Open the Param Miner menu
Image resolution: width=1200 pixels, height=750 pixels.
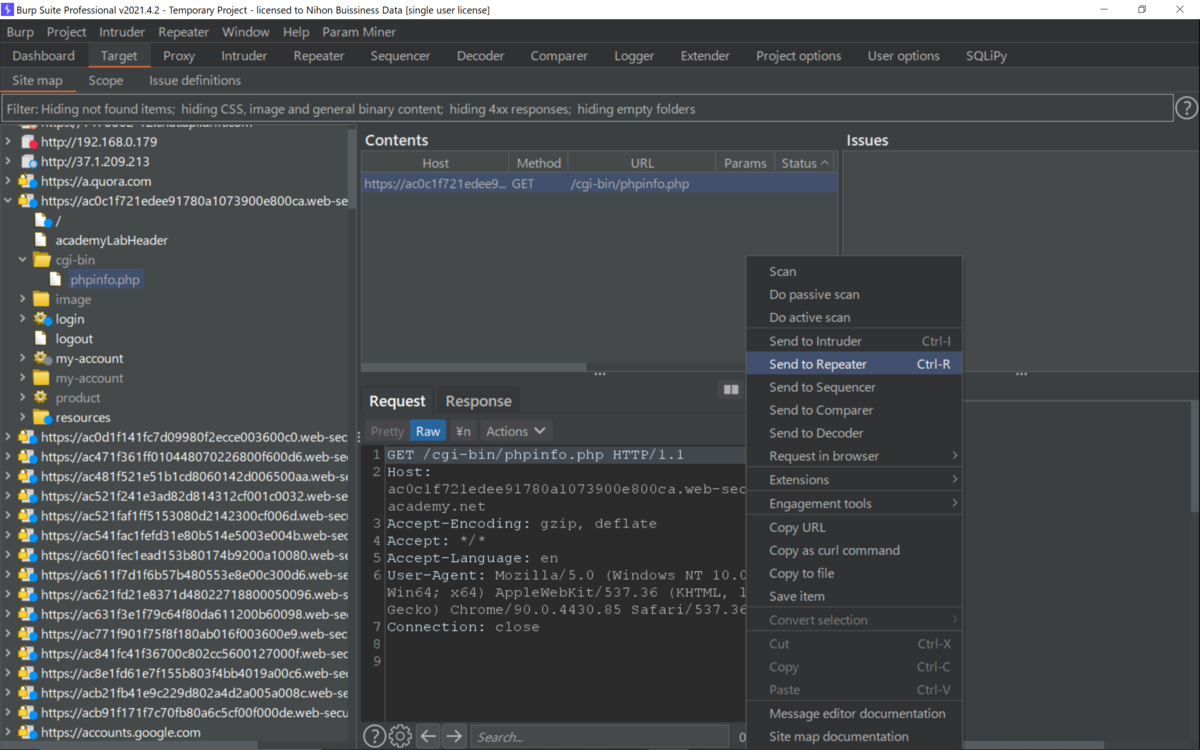click(359, 32)
